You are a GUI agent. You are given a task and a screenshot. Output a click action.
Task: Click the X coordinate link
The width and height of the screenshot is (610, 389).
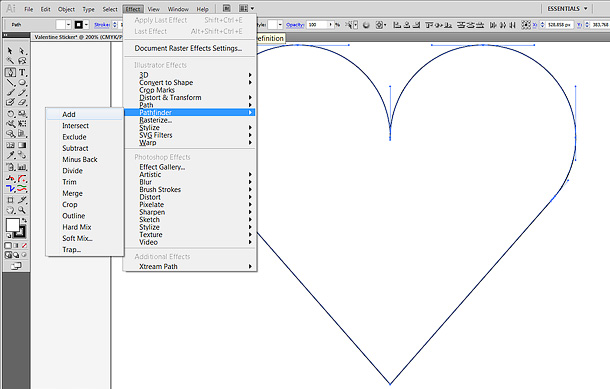[x=535, y=25]
